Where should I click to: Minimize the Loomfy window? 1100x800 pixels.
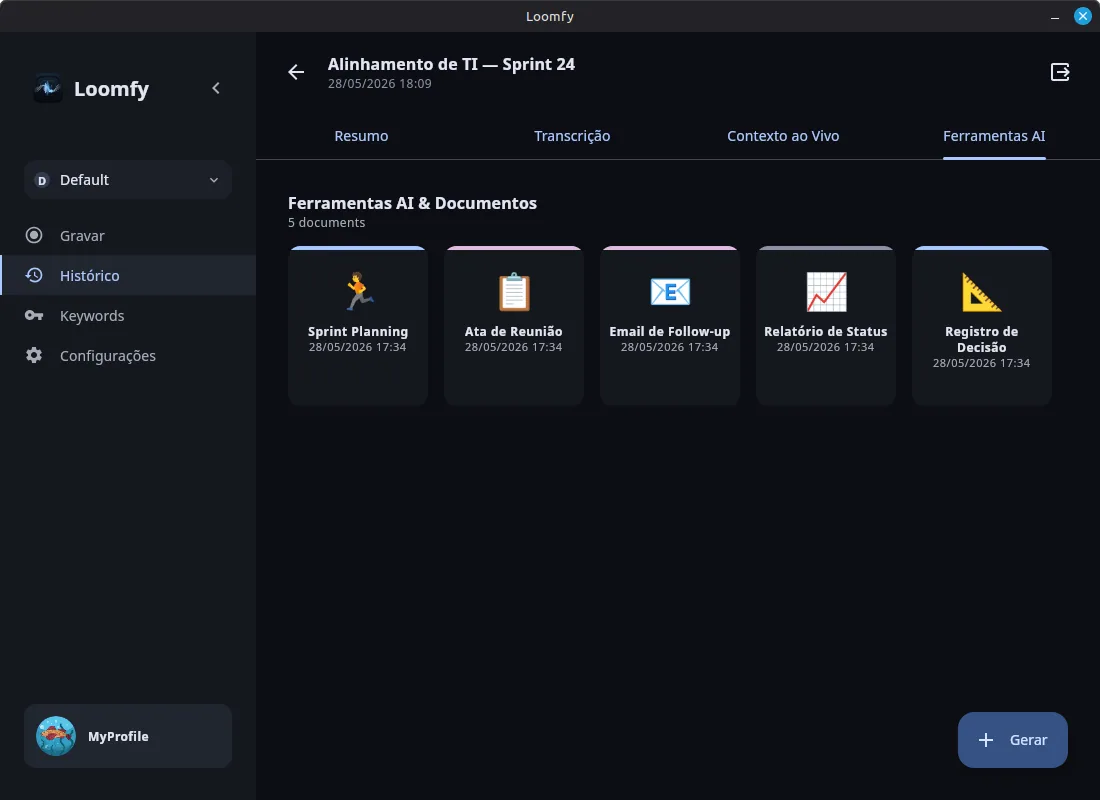coord(1054,16)
